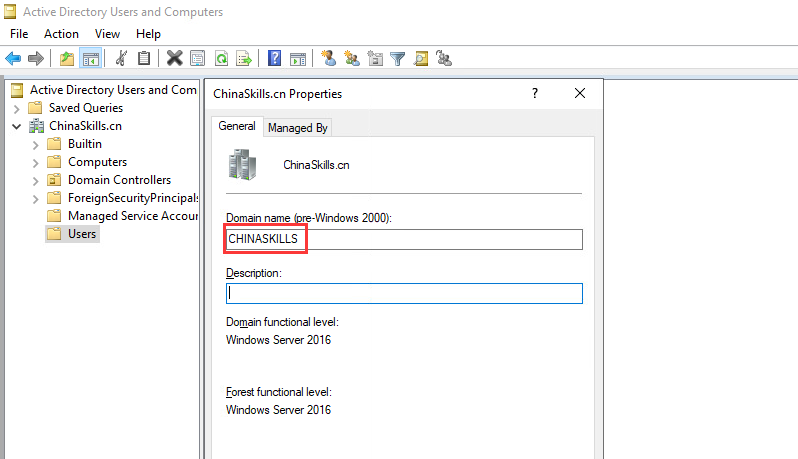Close the ChinaSkills.cn Properties dialog
This screenshot has height=459, width=798.
(580, 93)
